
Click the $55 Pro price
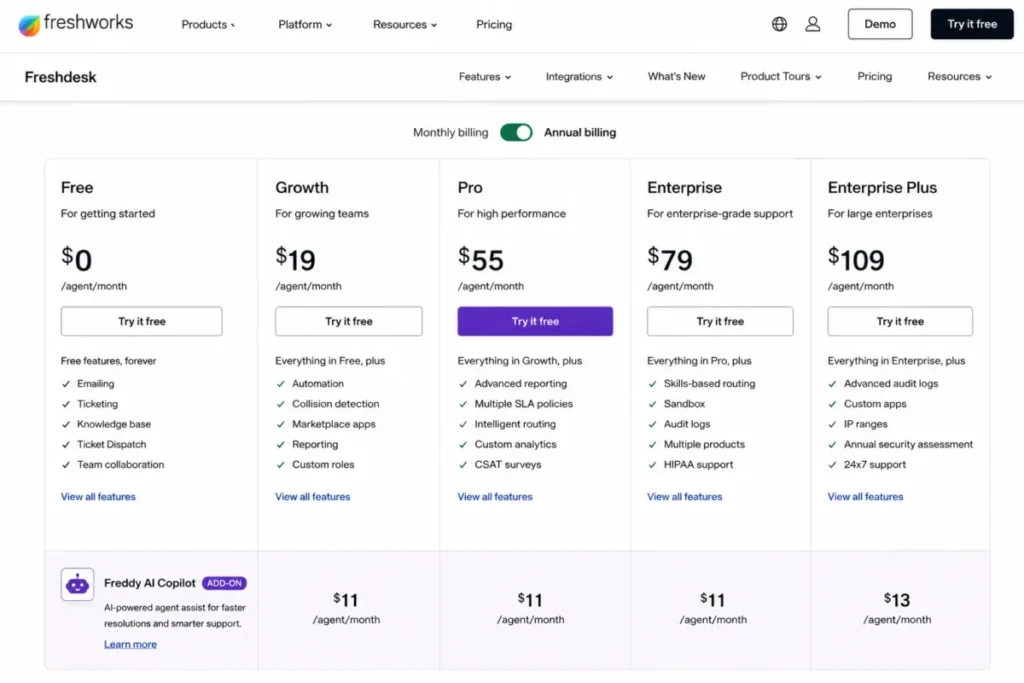[x=481, y=259]
